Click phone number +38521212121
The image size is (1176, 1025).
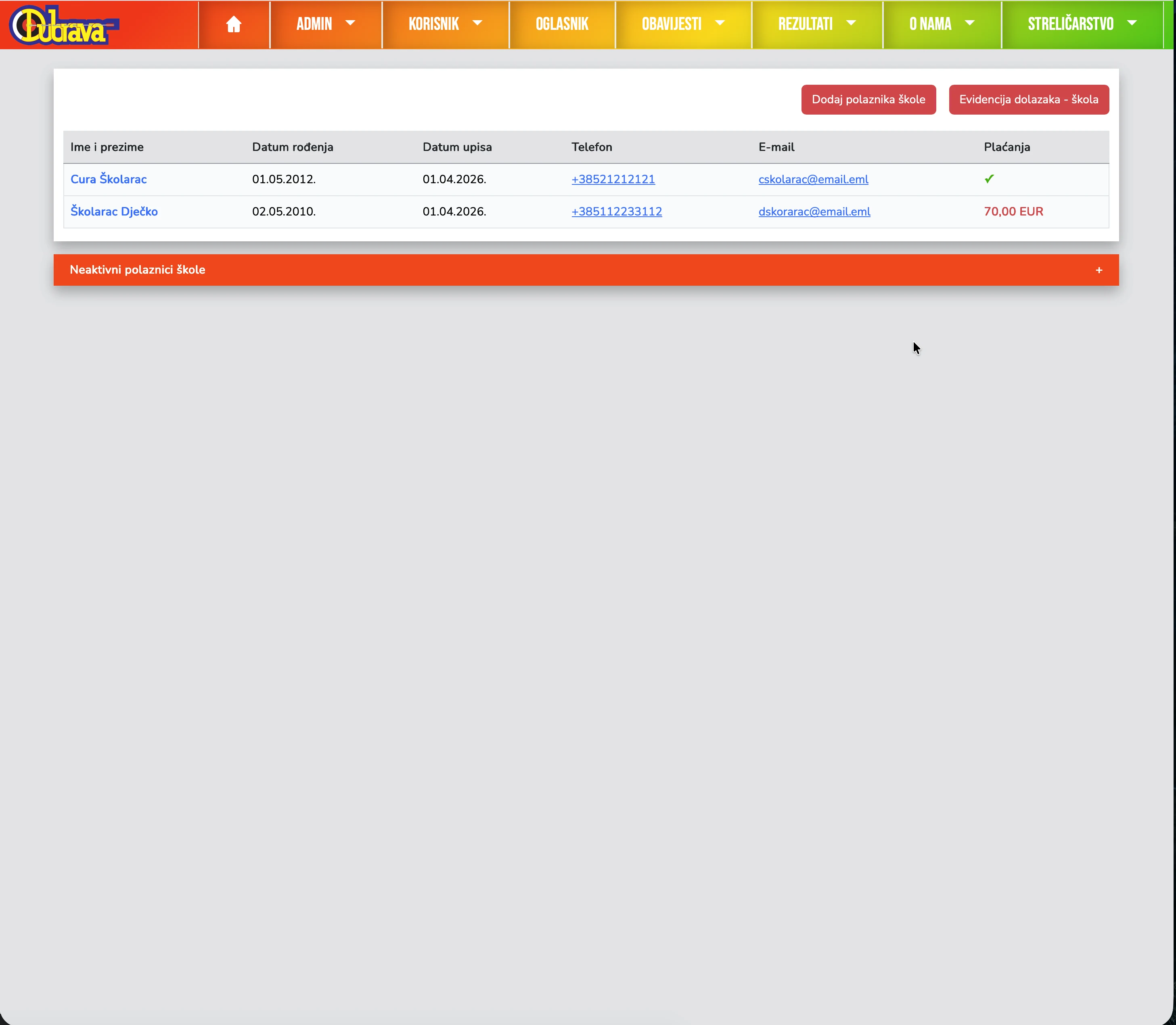[x=613, y=179]
